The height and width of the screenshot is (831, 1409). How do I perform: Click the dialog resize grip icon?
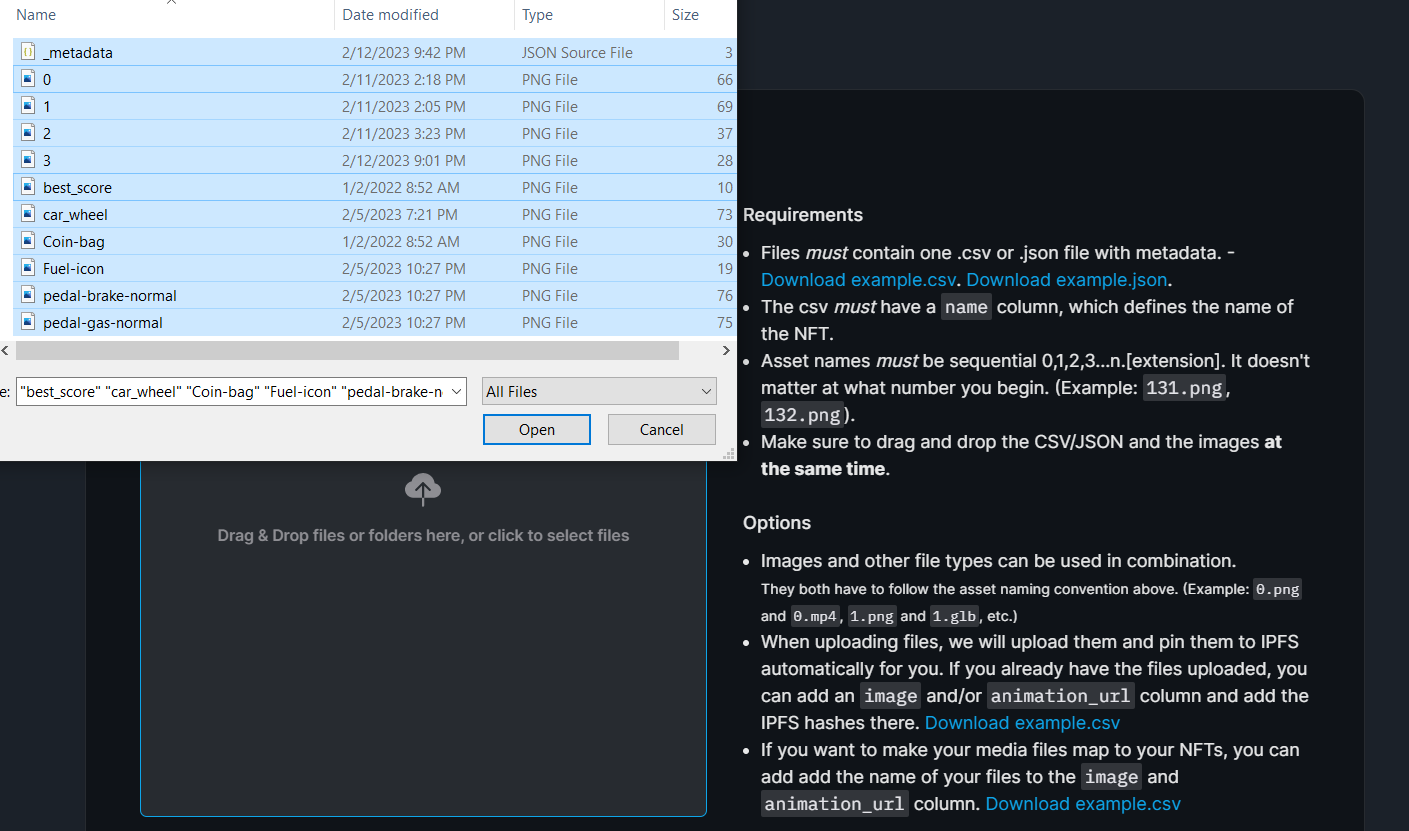point(730,454)
